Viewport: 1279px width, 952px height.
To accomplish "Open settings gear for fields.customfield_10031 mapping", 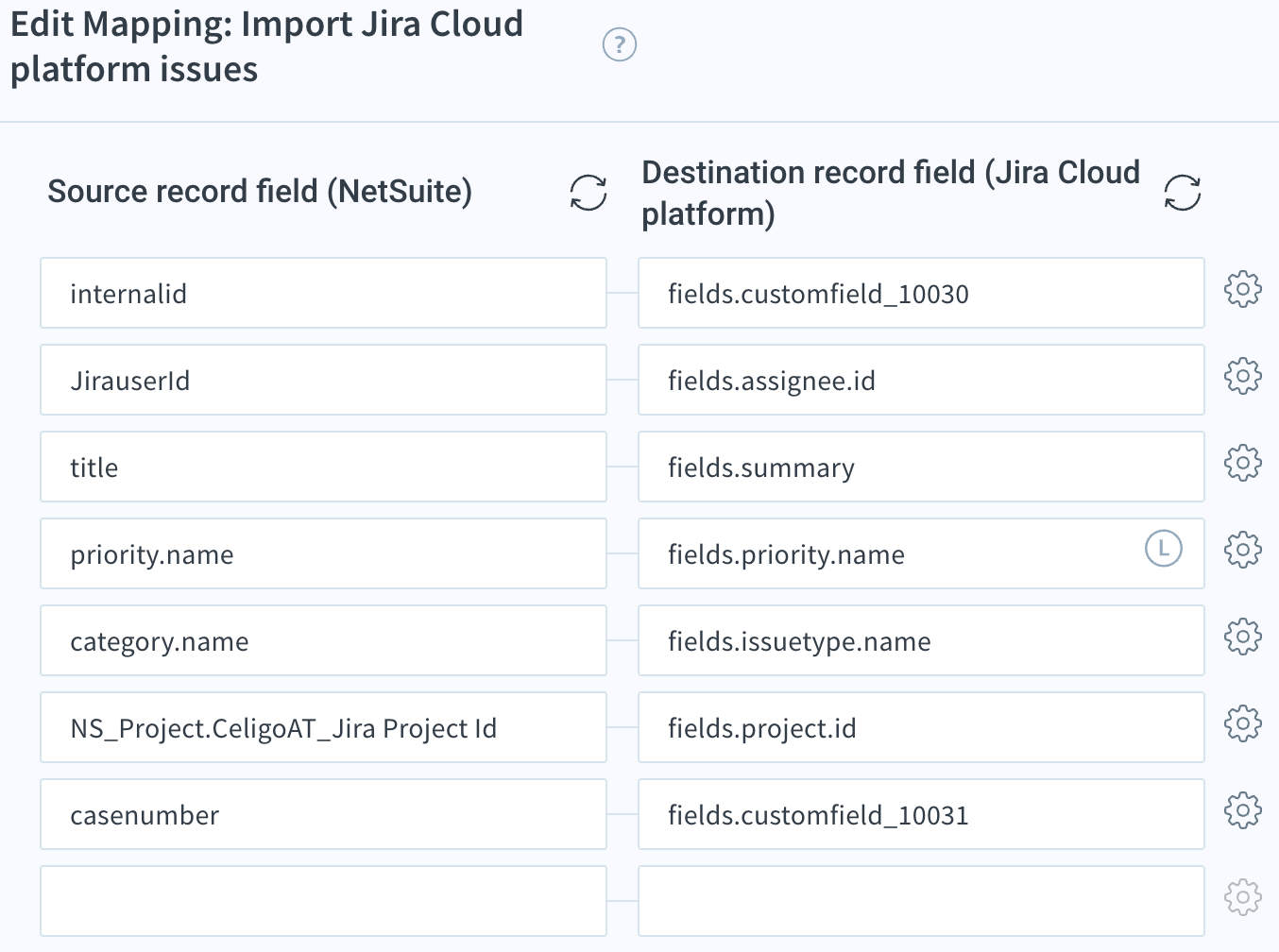I will click(1243, 810).
